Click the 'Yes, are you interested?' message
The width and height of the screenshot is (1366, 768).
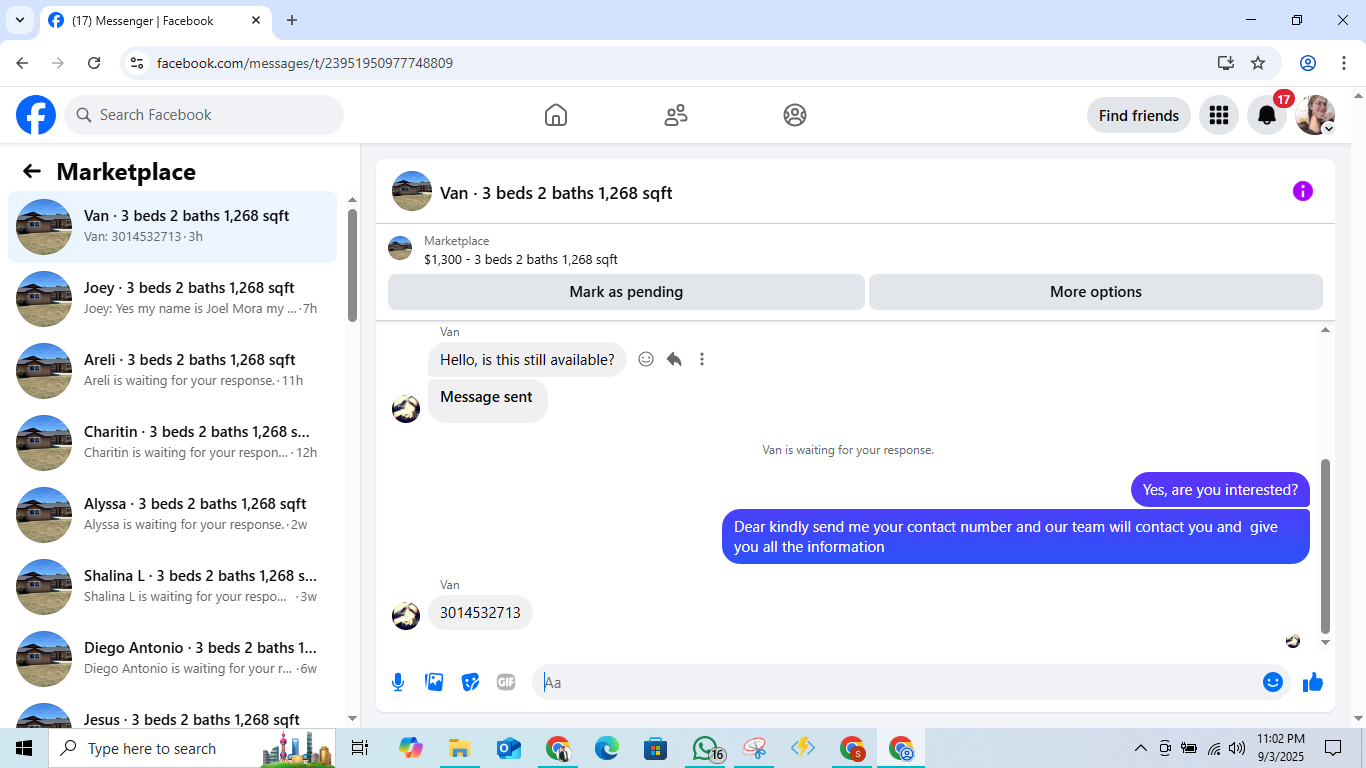click(1220, 490)
